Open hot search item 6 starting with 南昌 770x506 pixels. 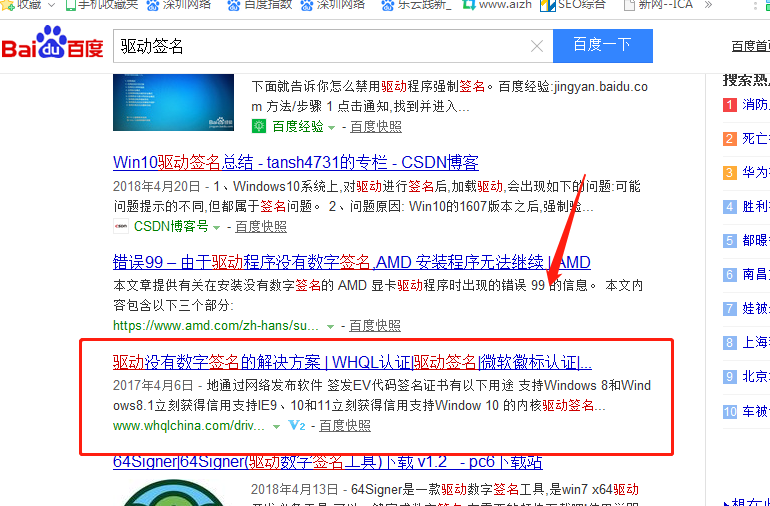click(x=755, y=274)
